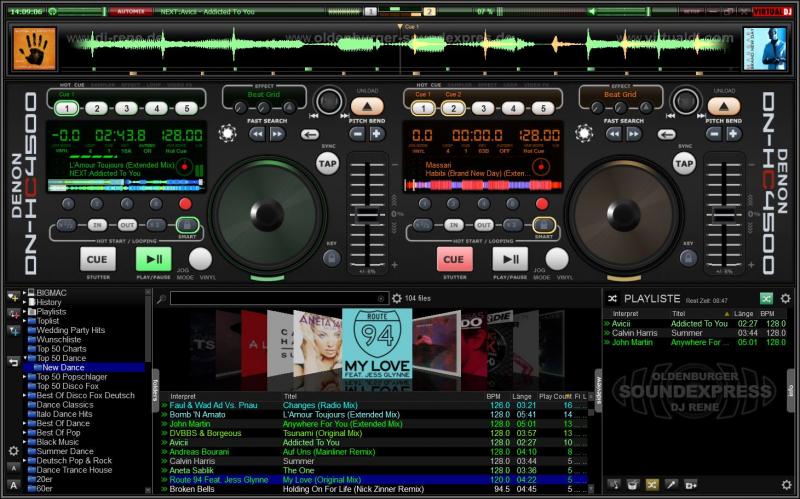This screenshot has width=800, height=499.
Task: Click the AUTOMIX button in top bar
Action: 131,11
